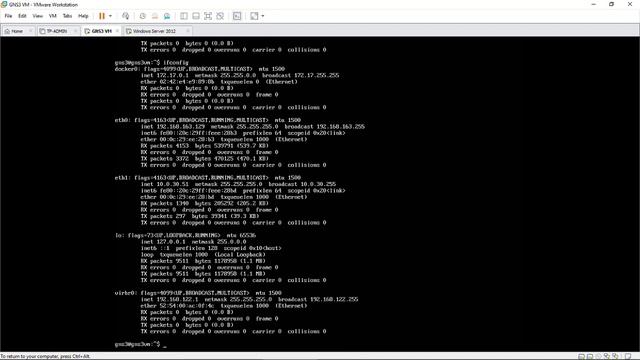Click the 'docker0:' interface header line
Image resolution: width=640 pixels, height=360 pixels.
coord(200,69)
